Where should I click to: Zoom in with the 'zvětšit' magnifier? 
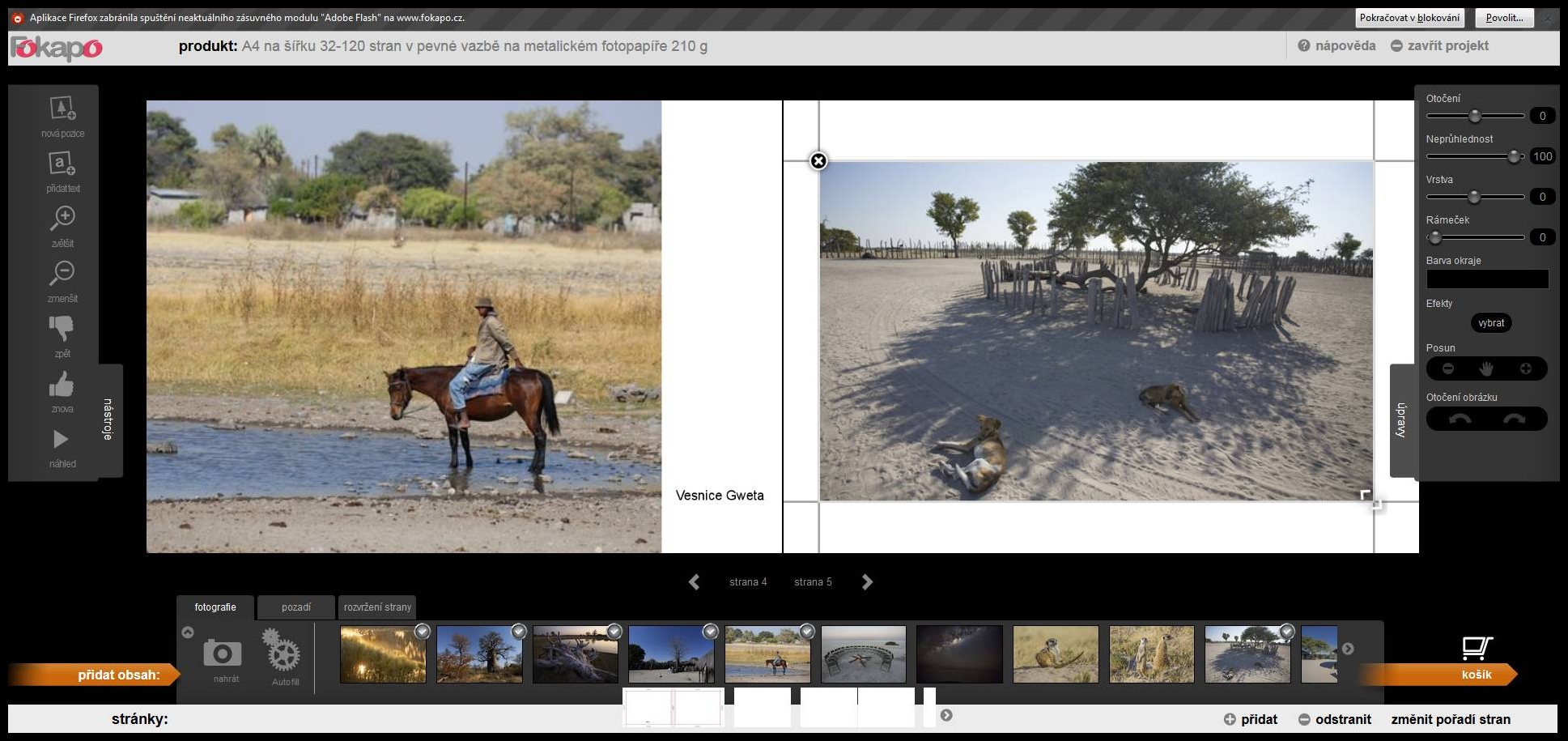[62, 219]
